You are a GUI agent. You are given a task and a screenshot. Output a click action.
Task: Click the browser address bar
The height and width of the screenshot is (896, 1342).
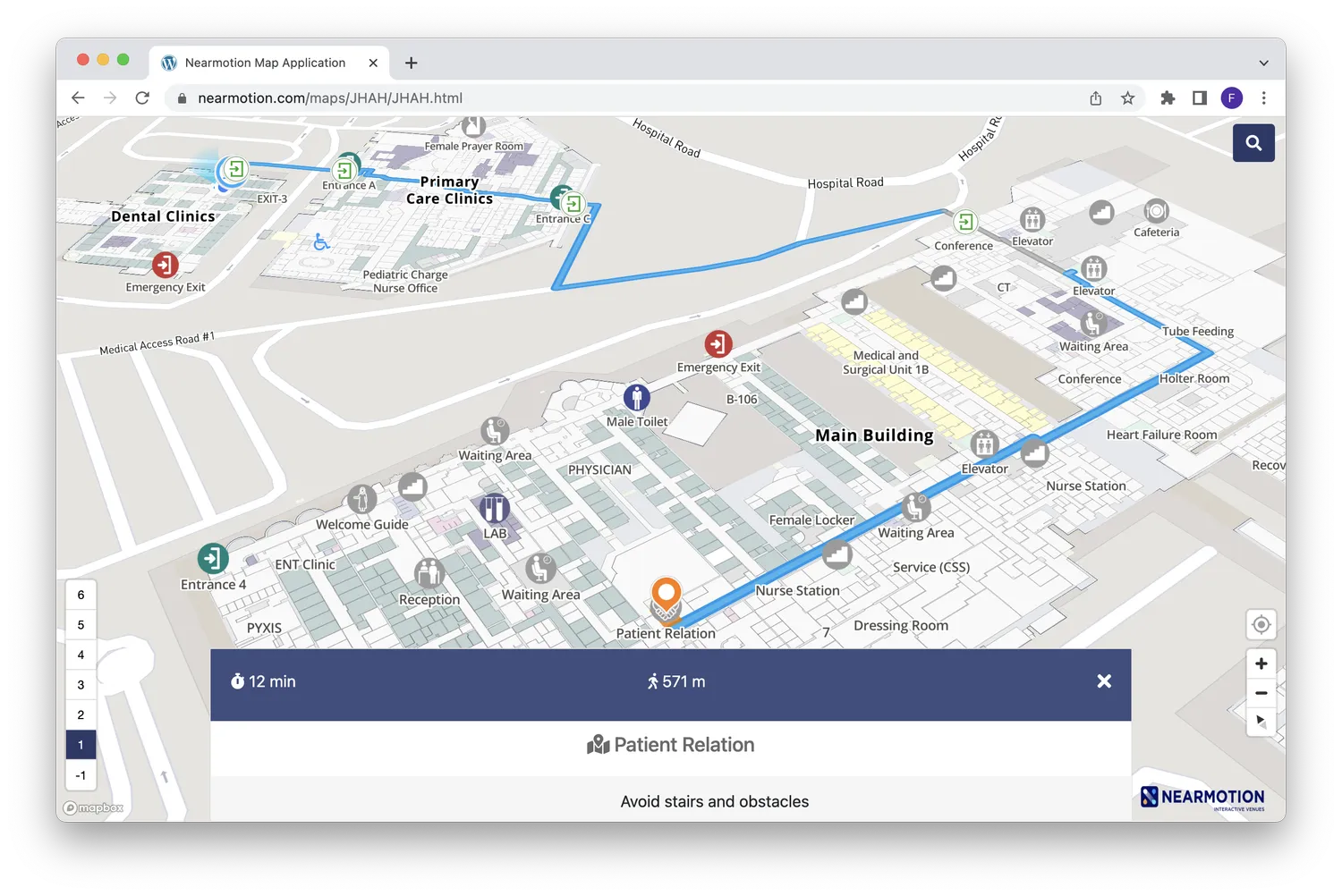(626, 98)
